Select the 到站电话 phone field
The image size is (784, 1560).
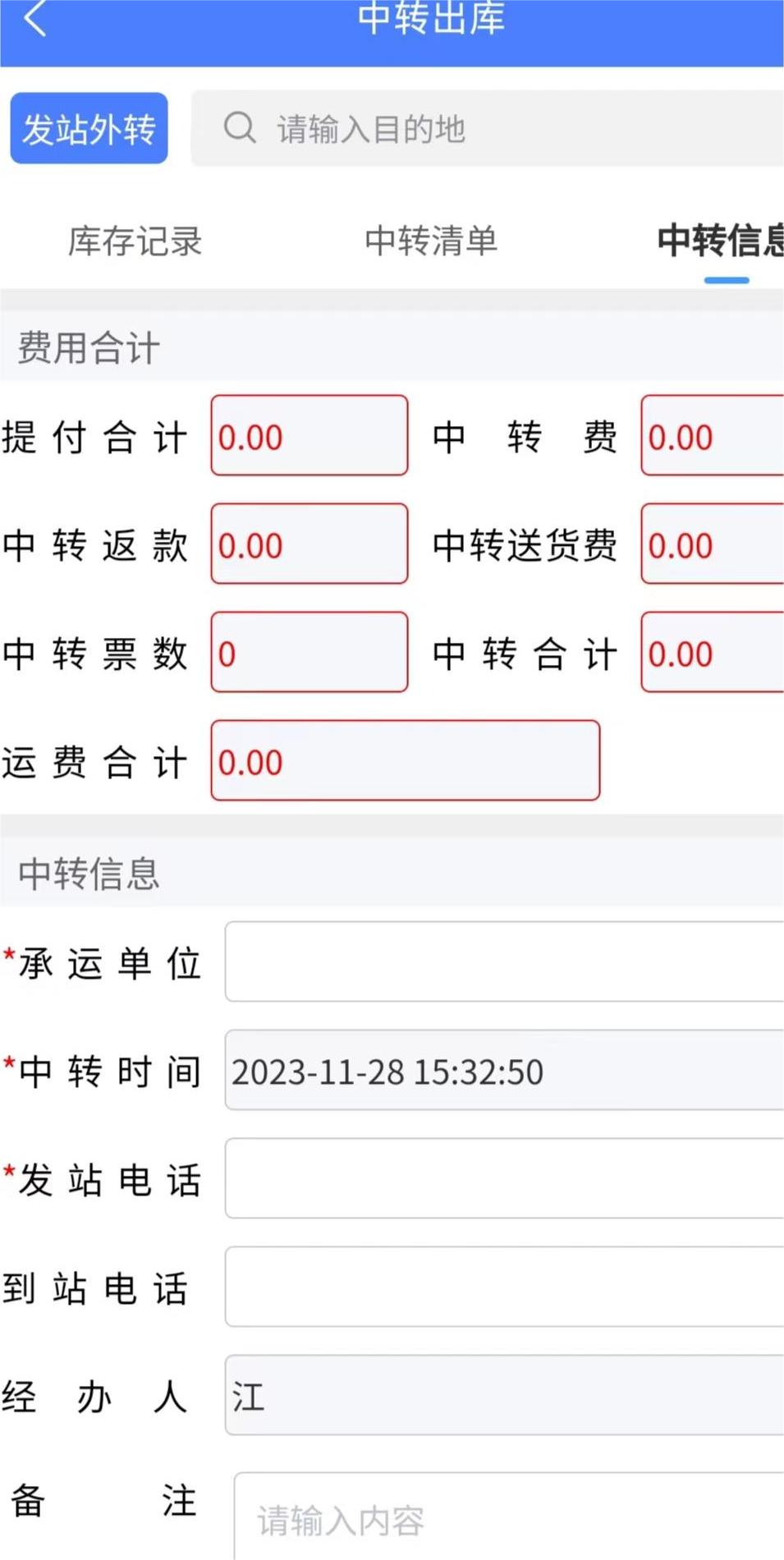502,1287
